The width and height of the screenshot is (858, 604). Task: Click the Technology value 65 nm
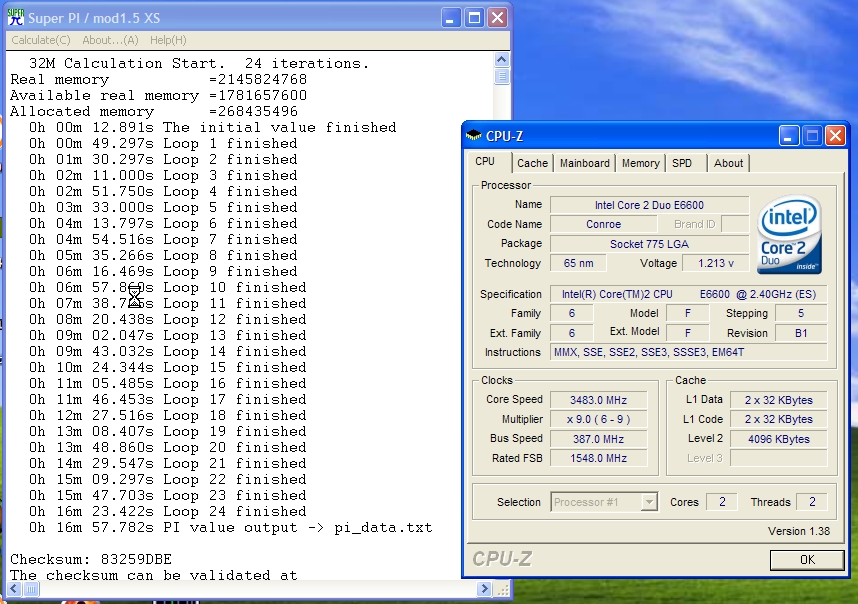pyautogui.click(x=578, y=263)
